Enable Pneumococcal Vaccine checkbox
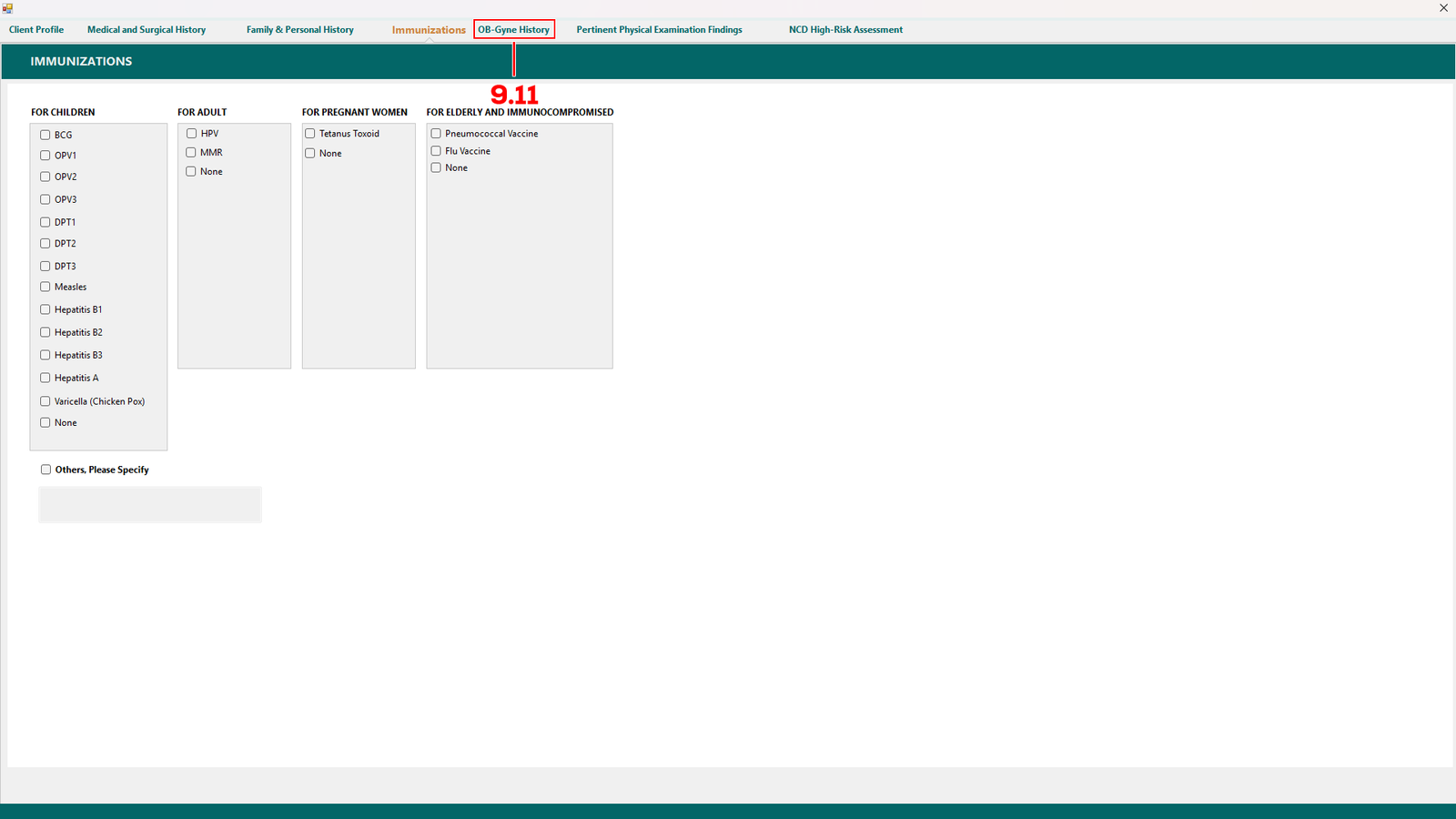Screen dimensions: 1456x819 point(436,134)
